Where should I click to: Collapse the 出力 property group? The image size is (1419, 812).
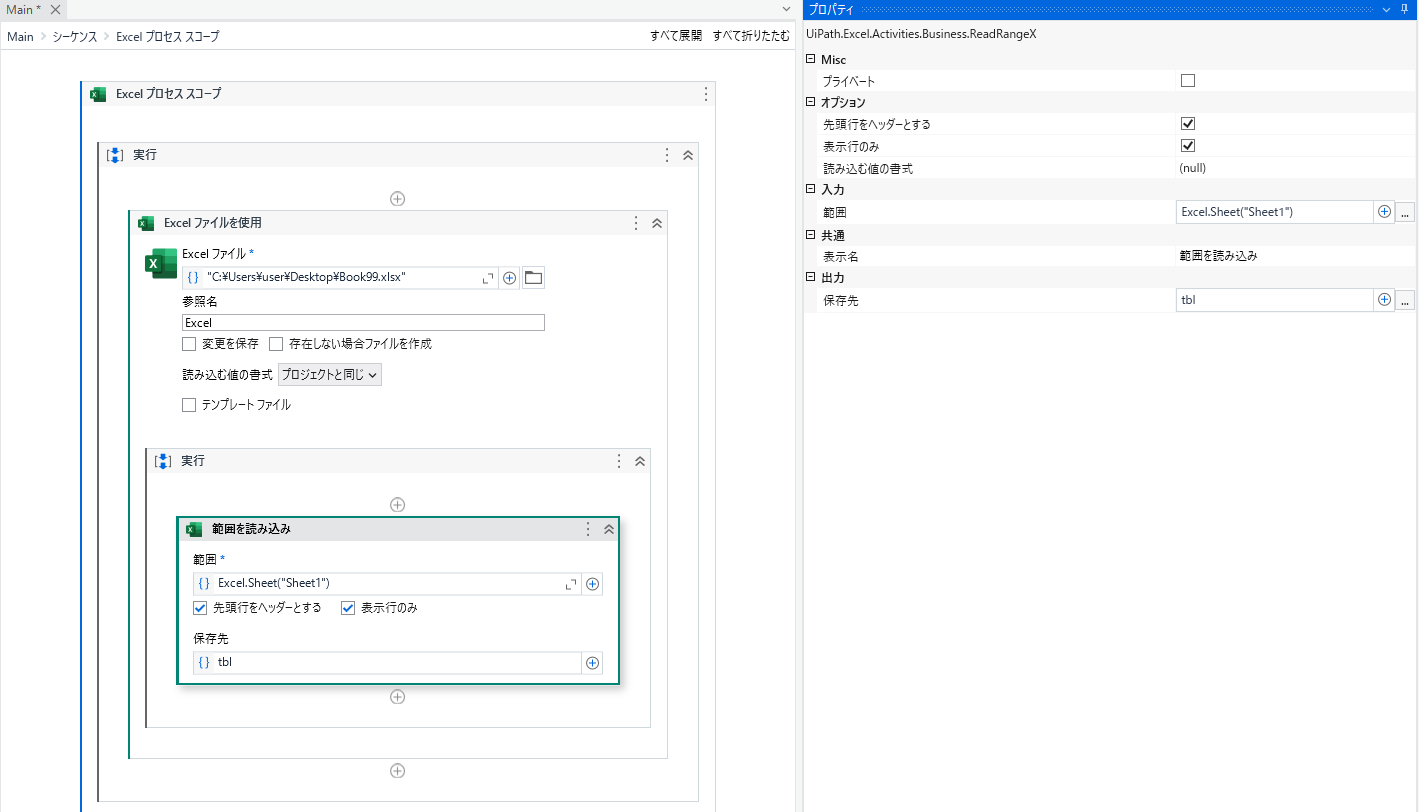pos(810,277)
